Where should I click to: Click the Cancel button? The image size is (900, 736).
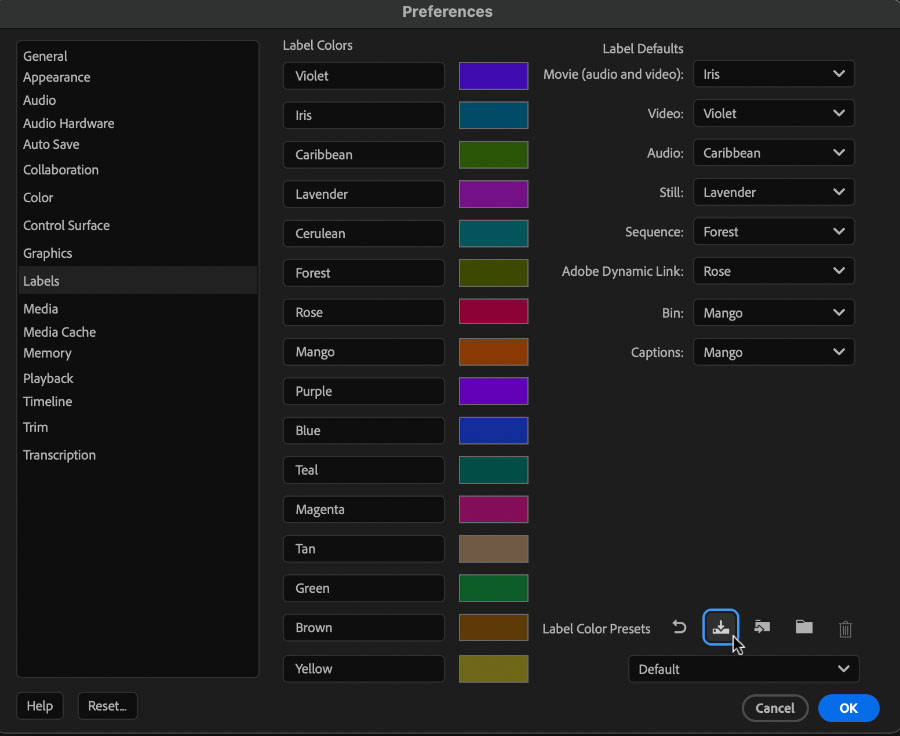tap(775, 708)
